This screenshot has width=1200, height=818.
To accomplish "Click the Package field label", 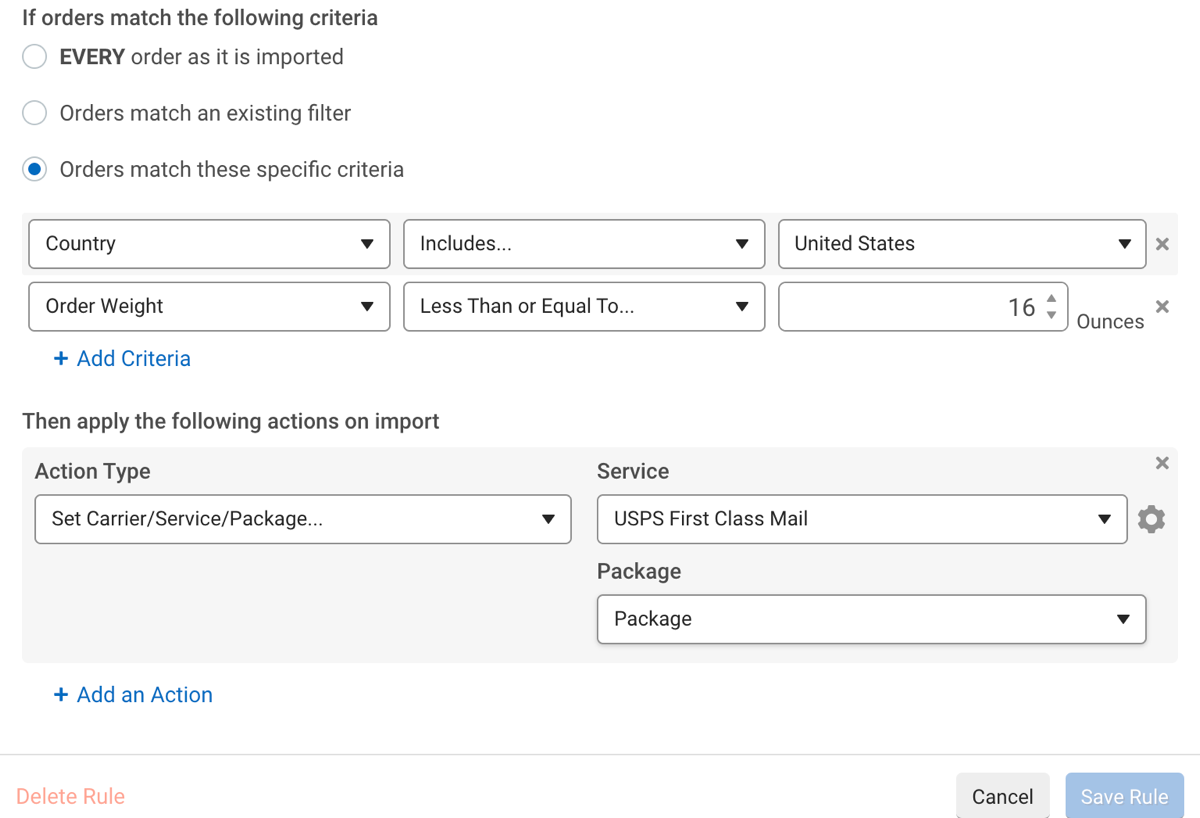I will [639, 571].
